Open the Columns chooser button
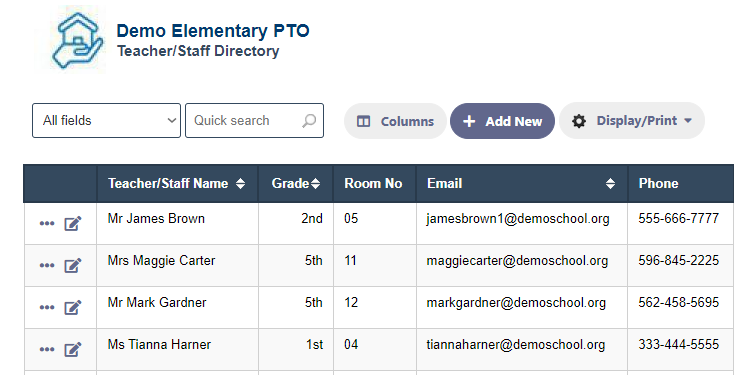The width and height of the screenshot is (743, 375). coord(395,121)
